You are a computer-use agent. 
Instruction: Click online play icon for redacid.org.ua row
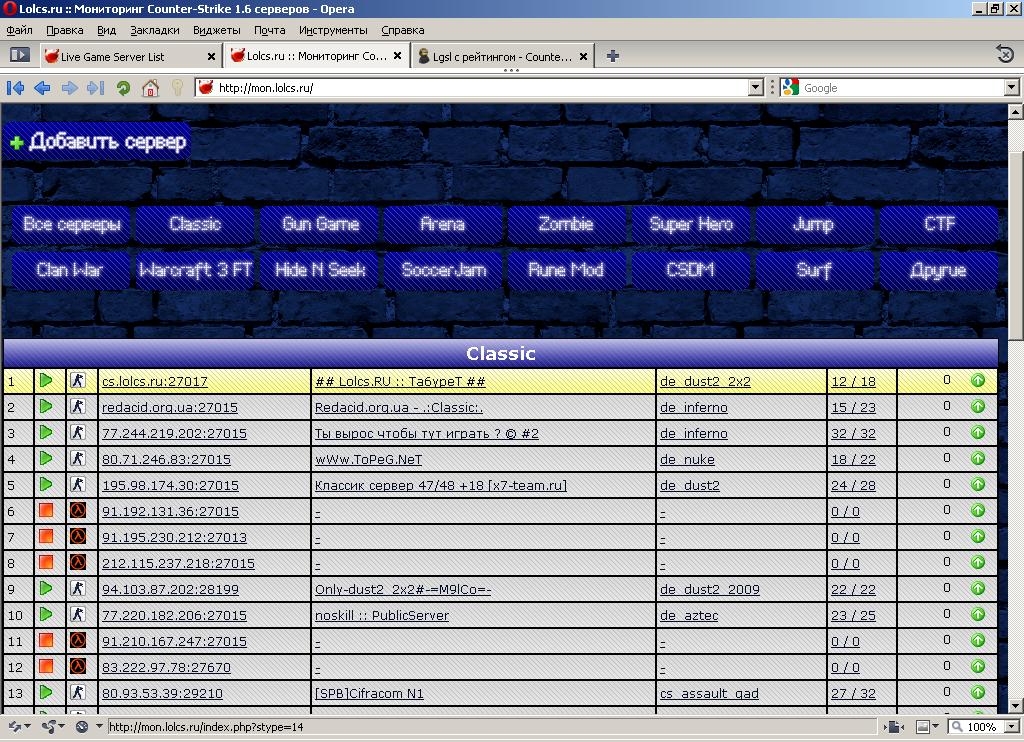[x=46, y=406]
